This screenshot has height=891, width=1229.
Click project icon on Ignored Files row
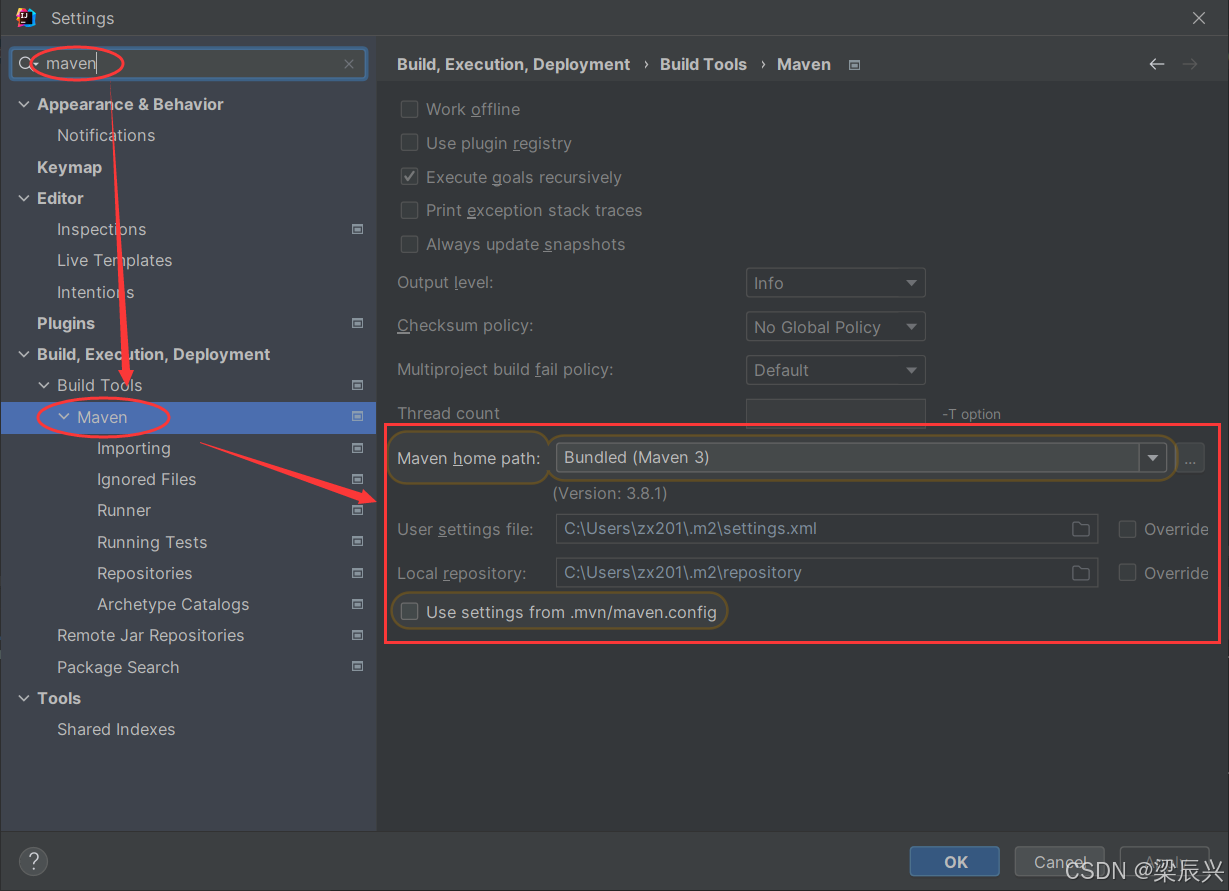(357, 479)
